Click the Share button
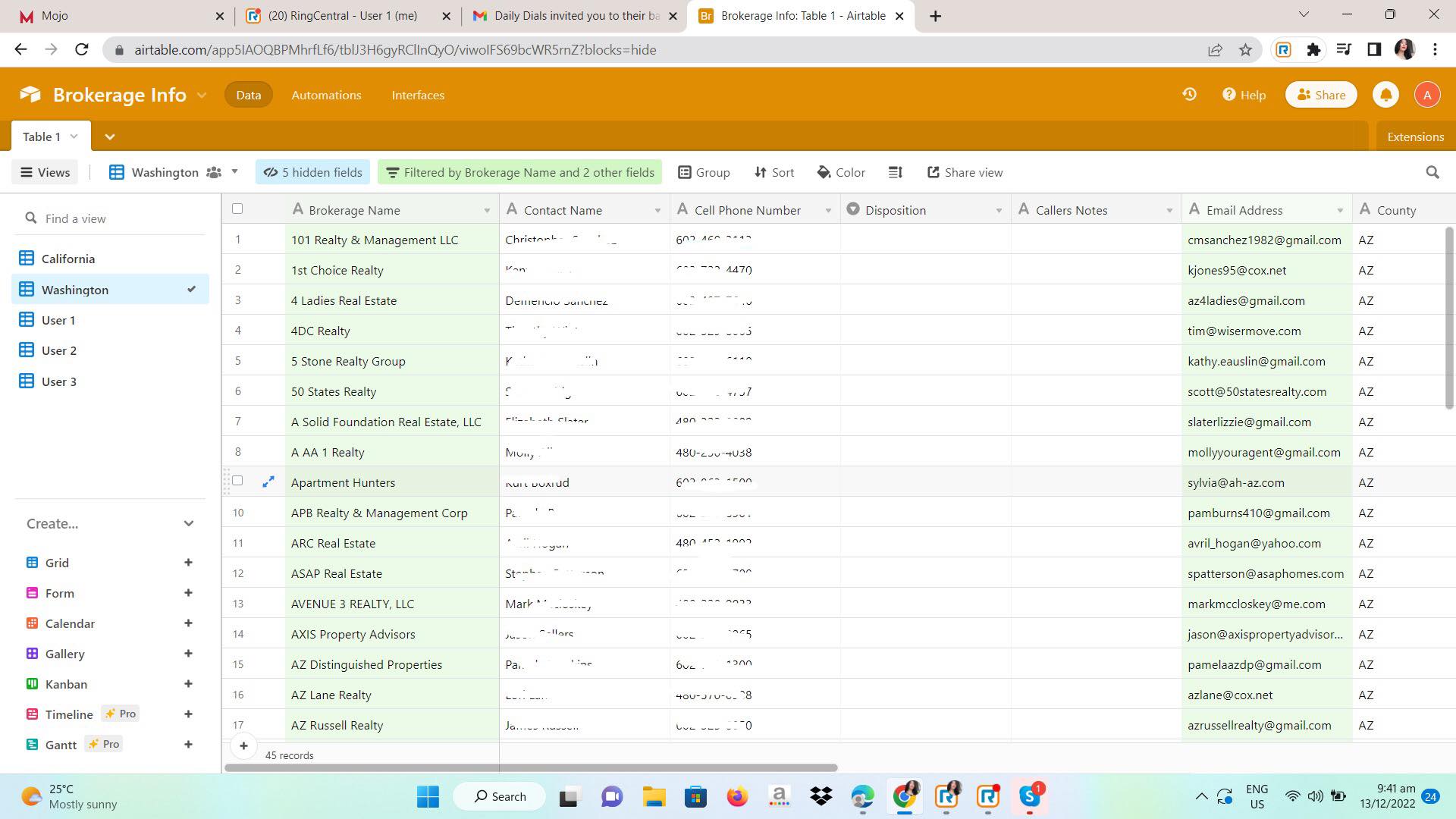Viewport: 1456px width, 819px height. (x=1321, y=95)
